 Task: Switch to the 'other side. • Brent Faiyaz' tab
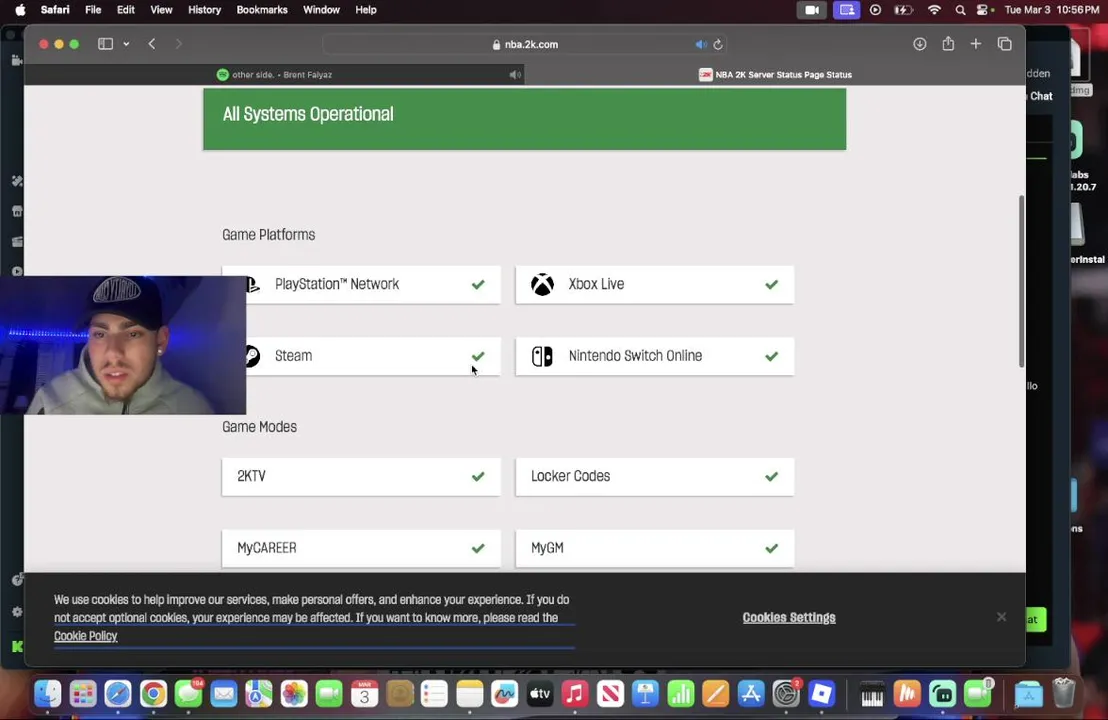[x=274, y=74]
